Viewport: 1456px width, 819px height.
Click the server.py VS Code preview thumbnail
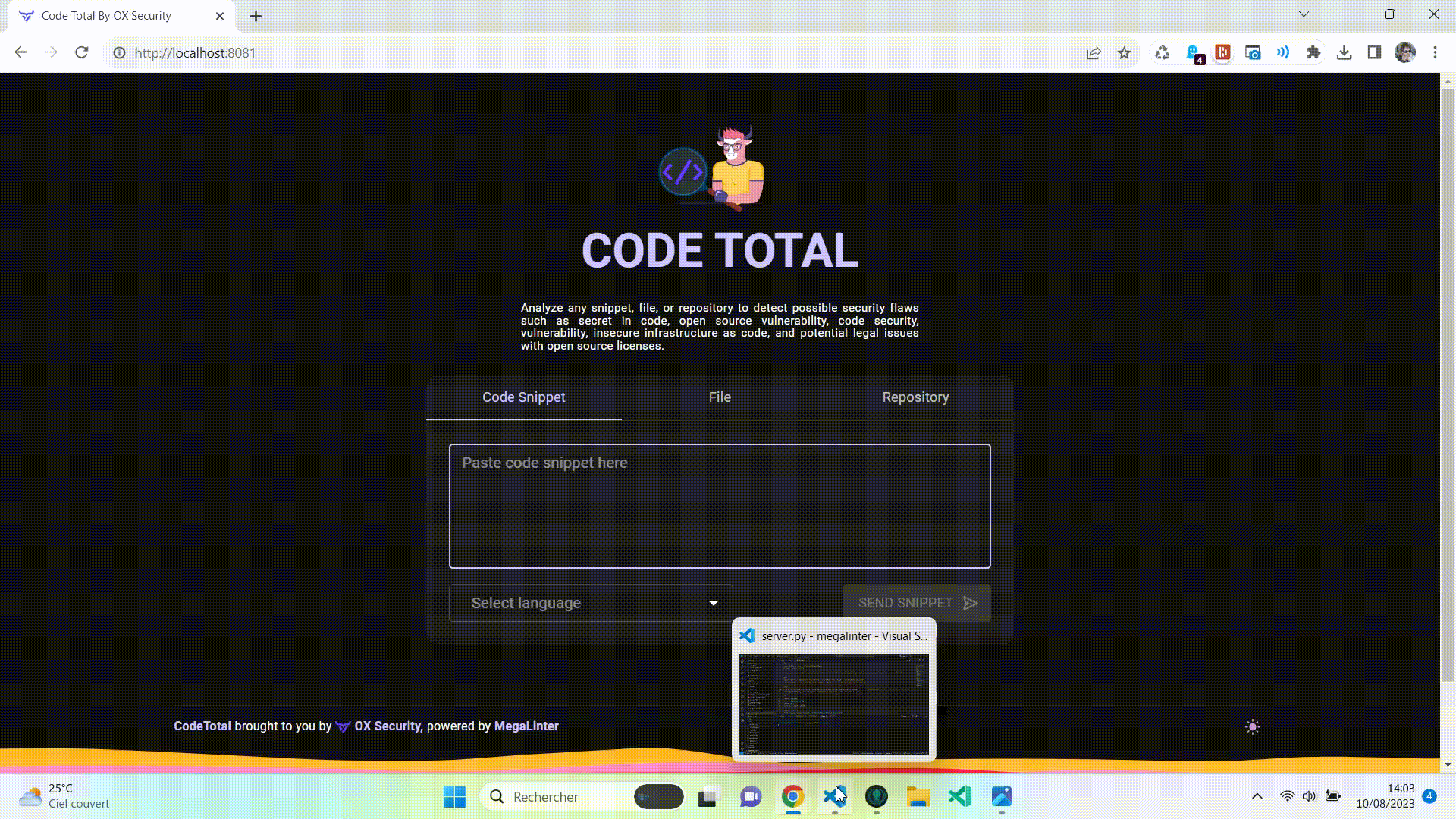point(833,704)
